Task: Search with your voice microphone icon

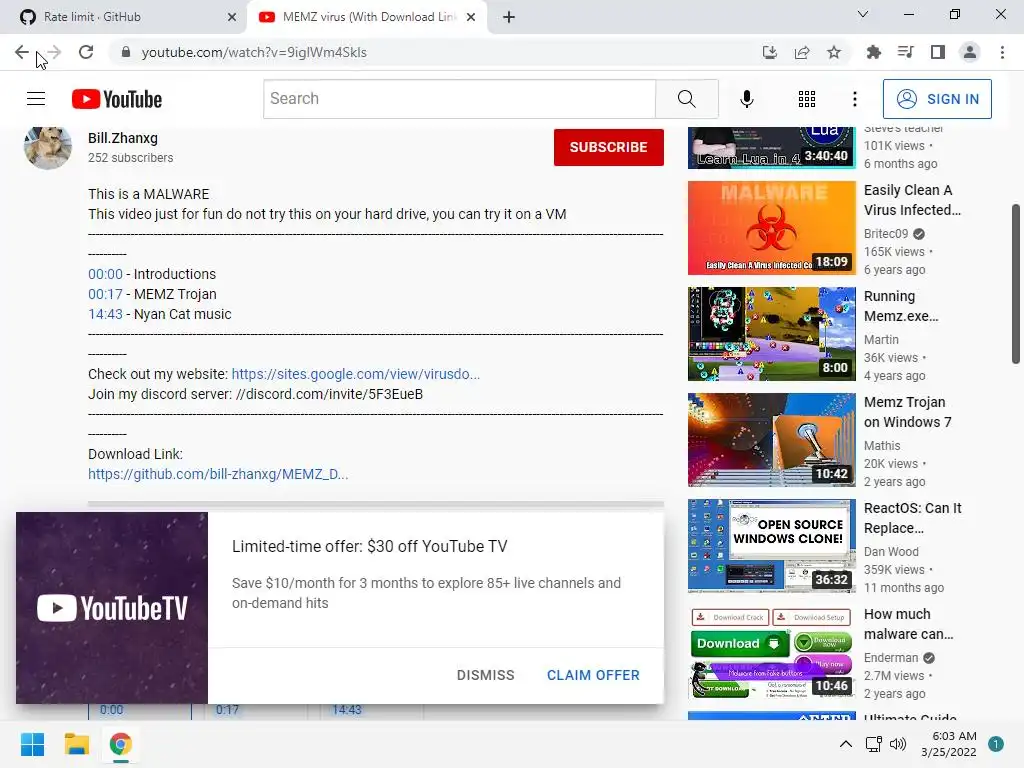Action: click(747, 99)
